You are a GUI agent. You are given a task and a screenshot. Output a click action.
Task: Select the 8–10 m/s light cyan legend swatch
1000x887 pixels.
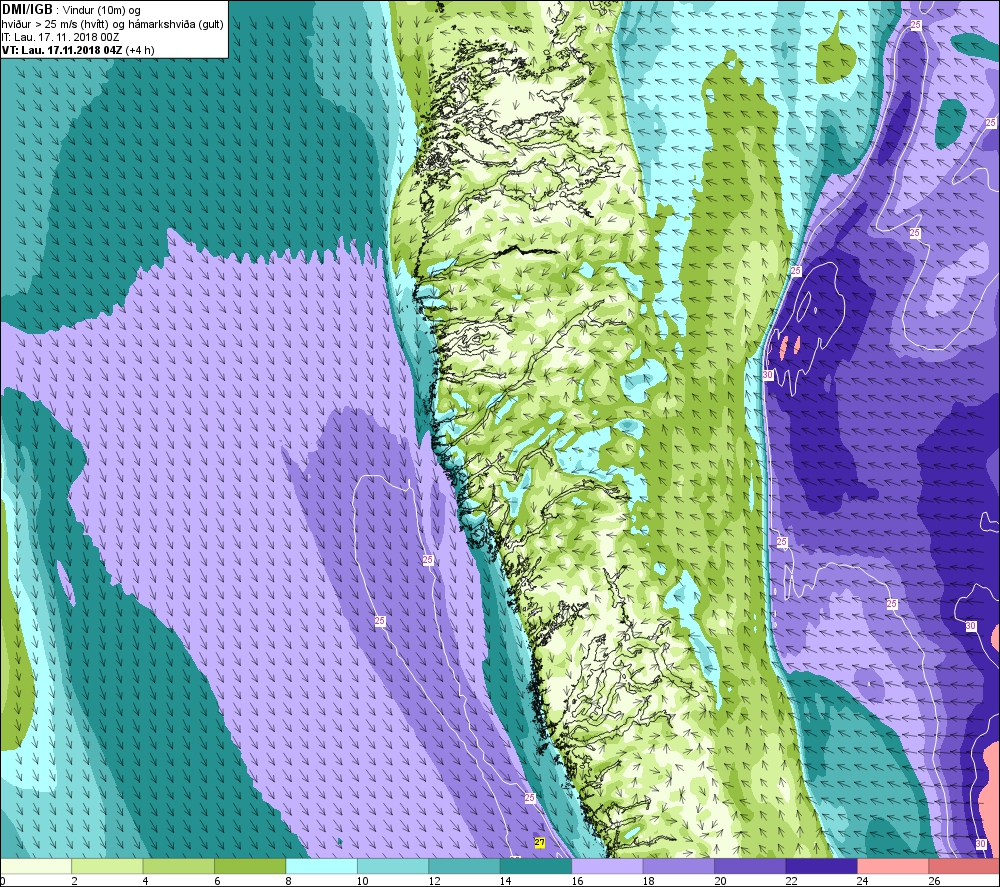point(321,866)
